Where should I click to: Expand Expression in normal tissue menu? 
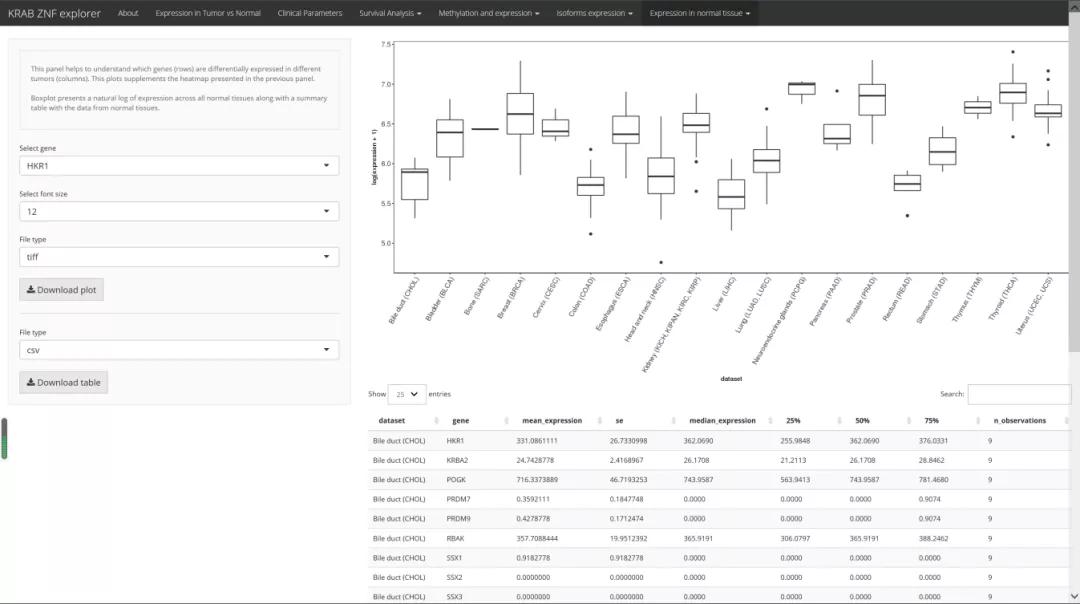(x=700, y=13)
